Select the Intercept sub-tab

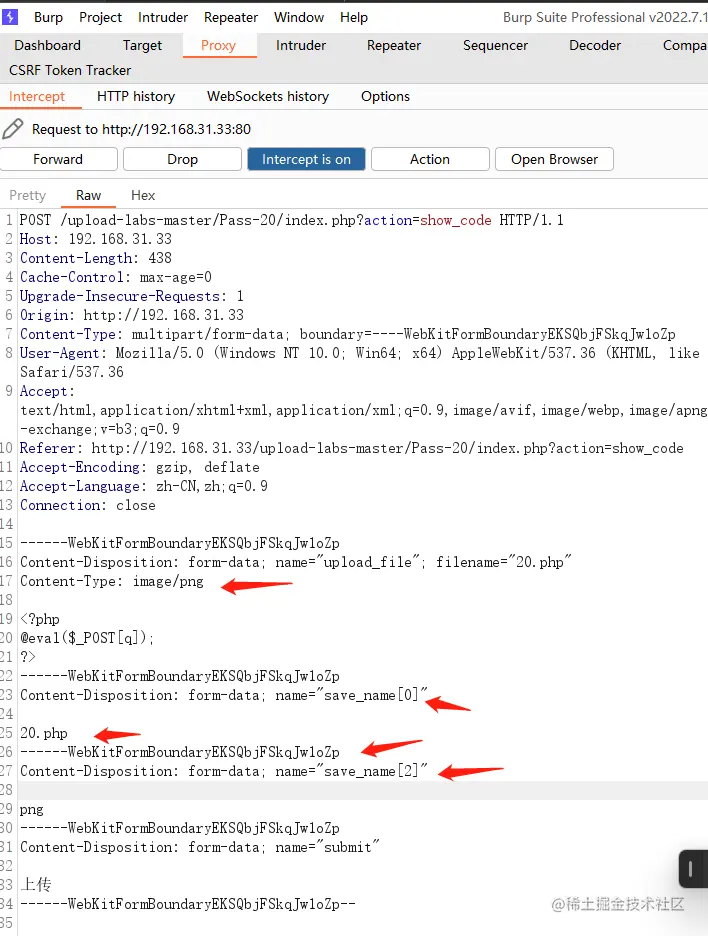pos(37,97)
